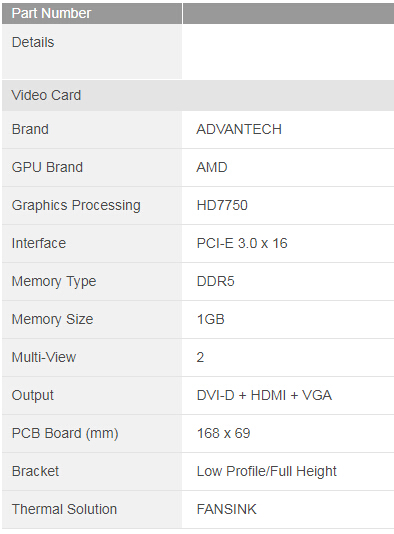Click the 1GB memory size value
The image size is (394, 534).
tap(210, 319)
